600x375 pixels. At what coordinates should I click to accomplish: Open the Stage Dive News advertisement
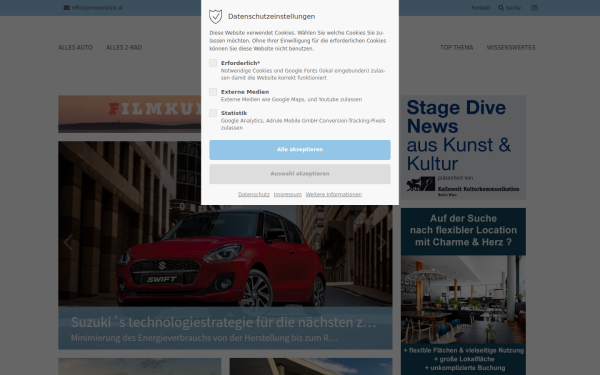pyautogui.click(x=463, y=147)
